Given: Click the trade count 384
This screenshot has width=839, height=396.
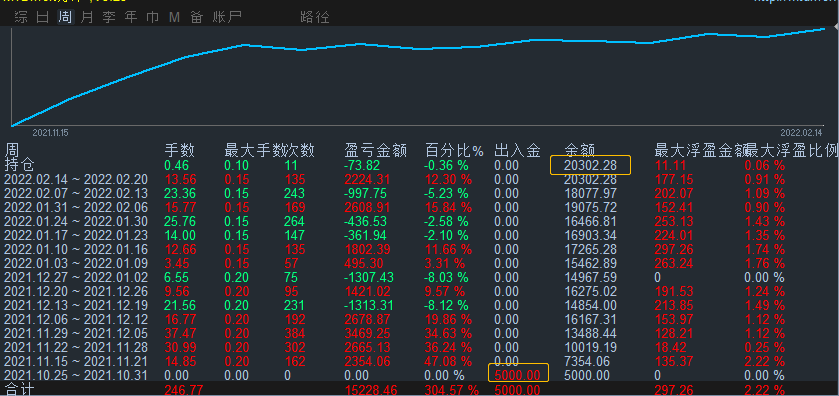Looking at the screenshot, I should click(295, 333).
